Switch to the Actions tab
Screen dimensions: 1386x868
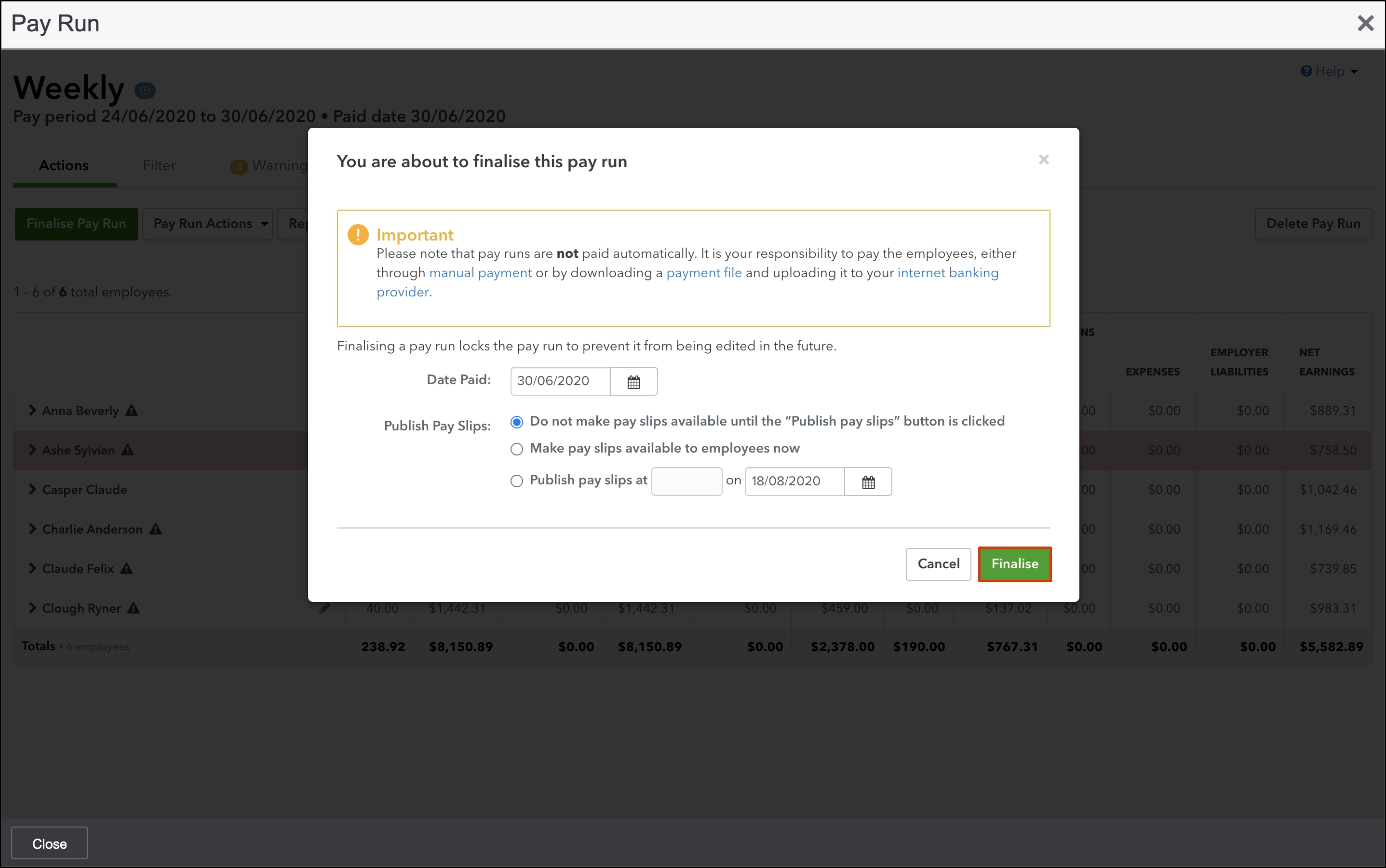tap(64, 165)
